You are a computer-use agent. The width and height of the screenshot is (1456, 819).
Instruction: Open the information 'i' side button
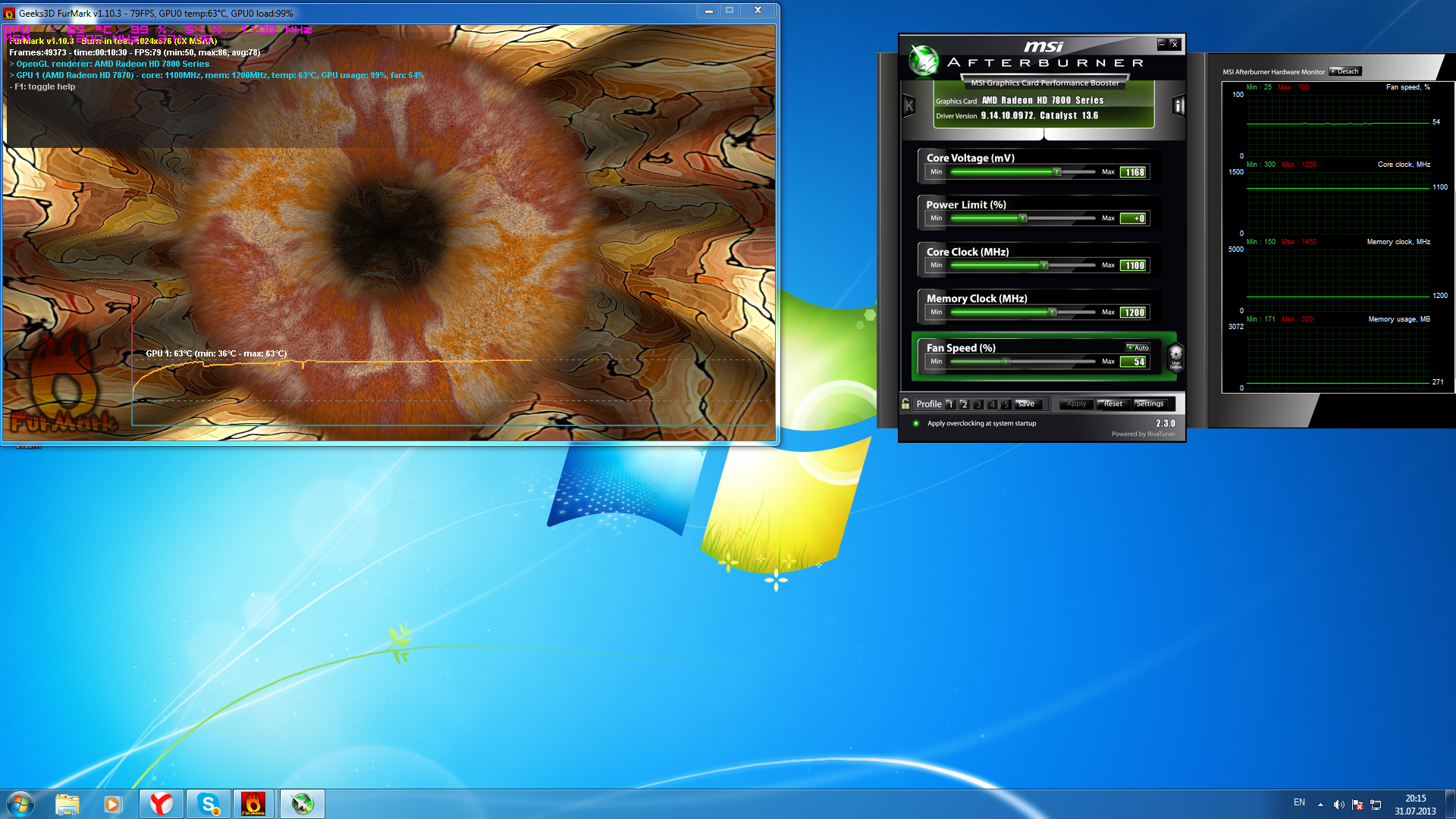tap(1178, 106)
